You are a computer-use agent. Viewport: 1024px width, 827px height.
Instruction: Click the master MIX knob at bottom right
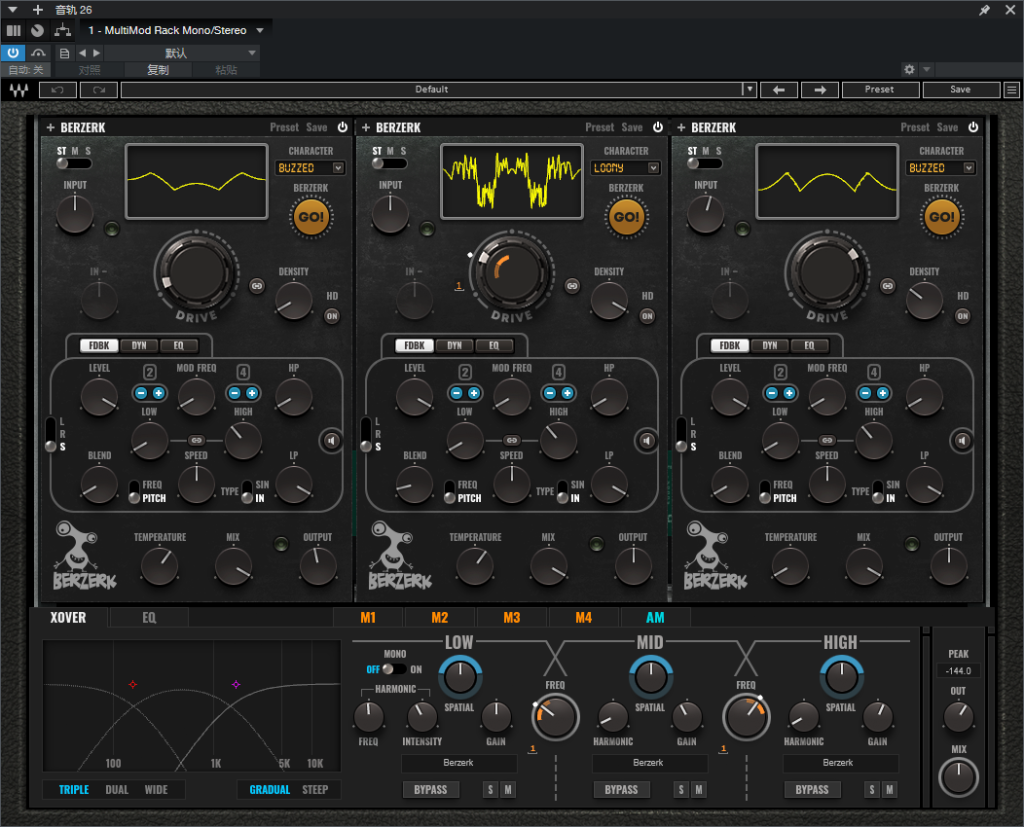[959, 777]
